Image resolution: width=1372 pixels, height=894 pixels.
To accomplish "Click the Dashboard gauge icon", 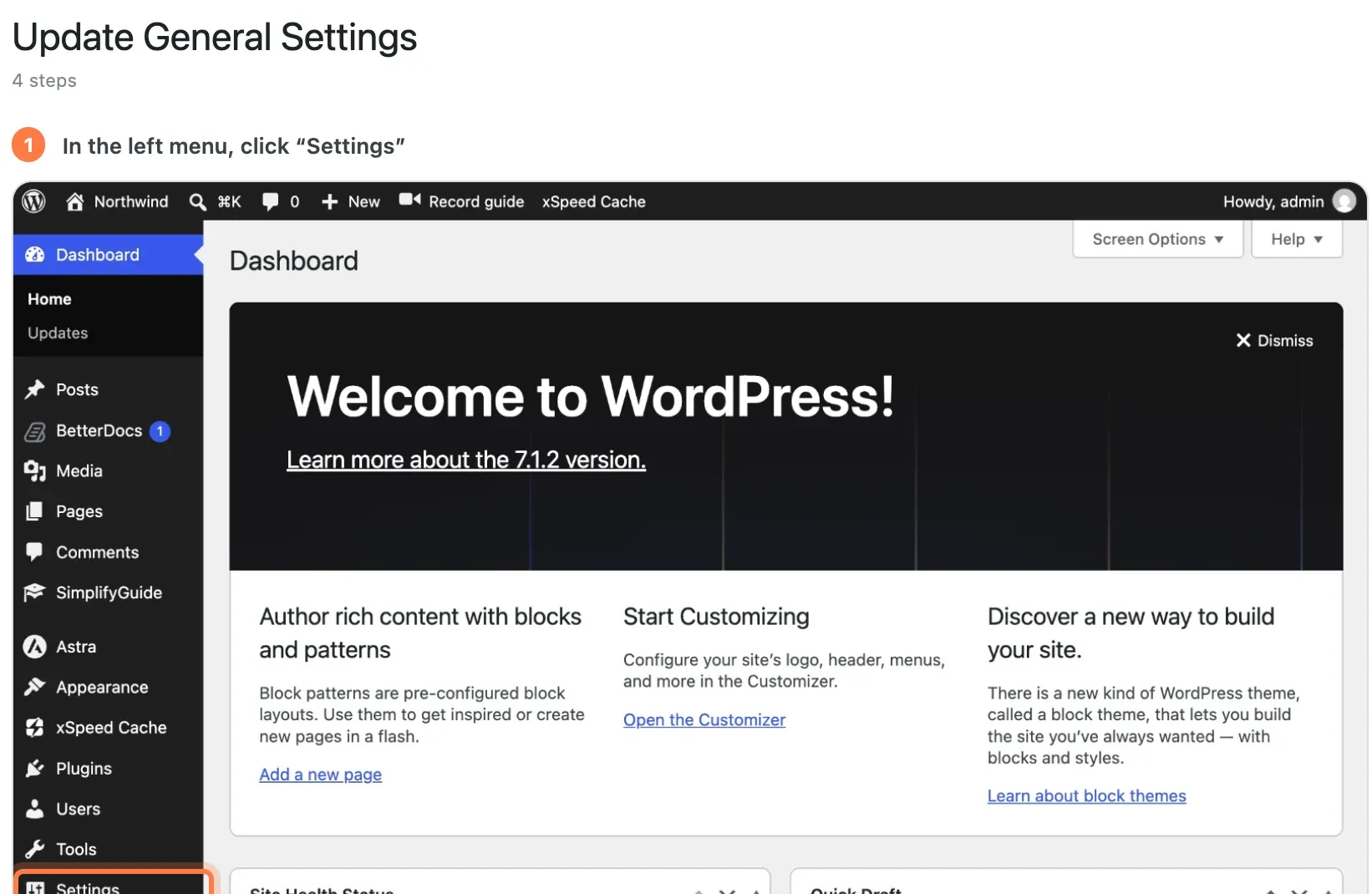I will pos(35,255).
